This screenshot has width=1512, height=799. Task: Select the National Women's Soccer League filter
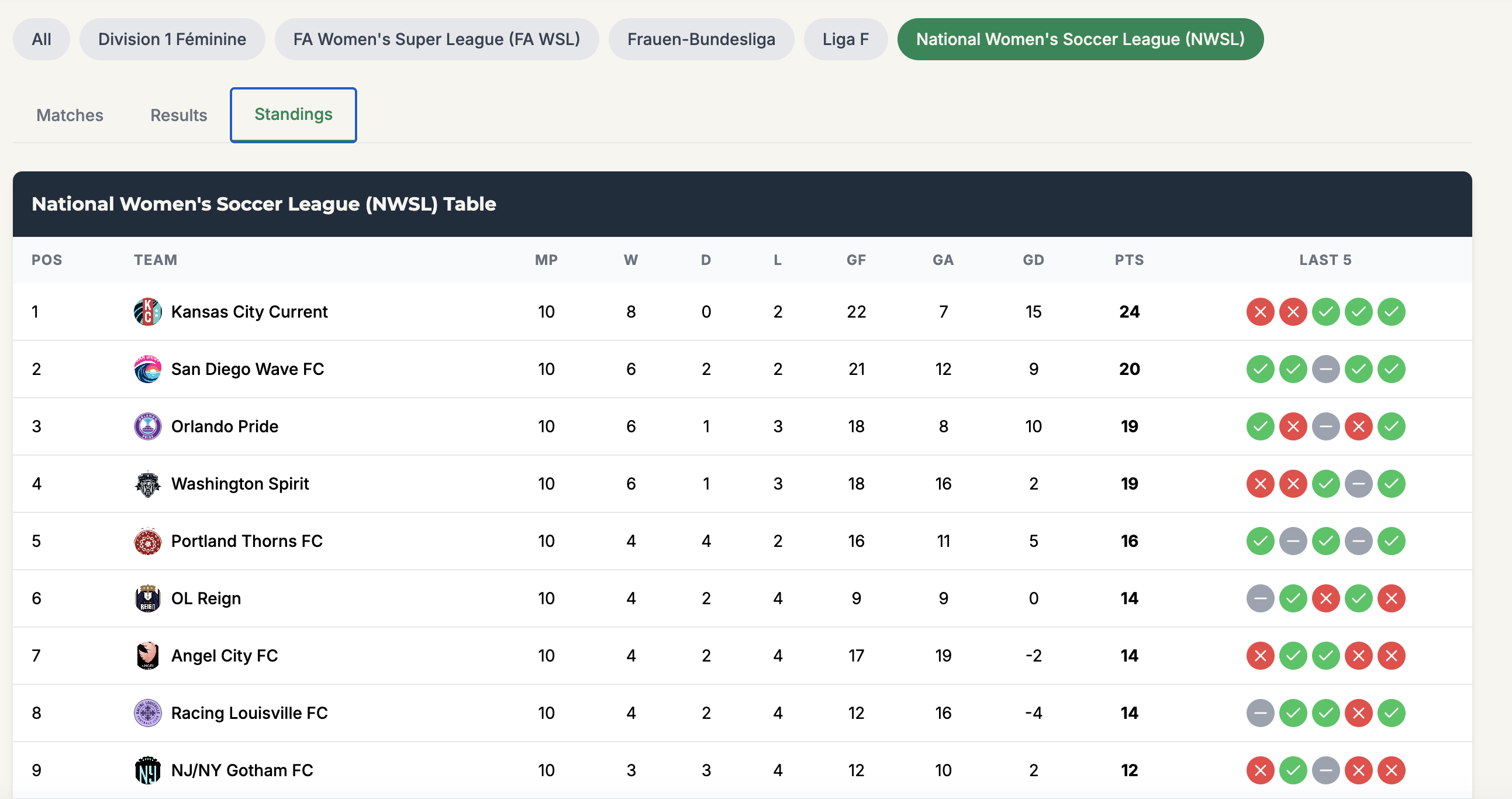(1081, 39)
